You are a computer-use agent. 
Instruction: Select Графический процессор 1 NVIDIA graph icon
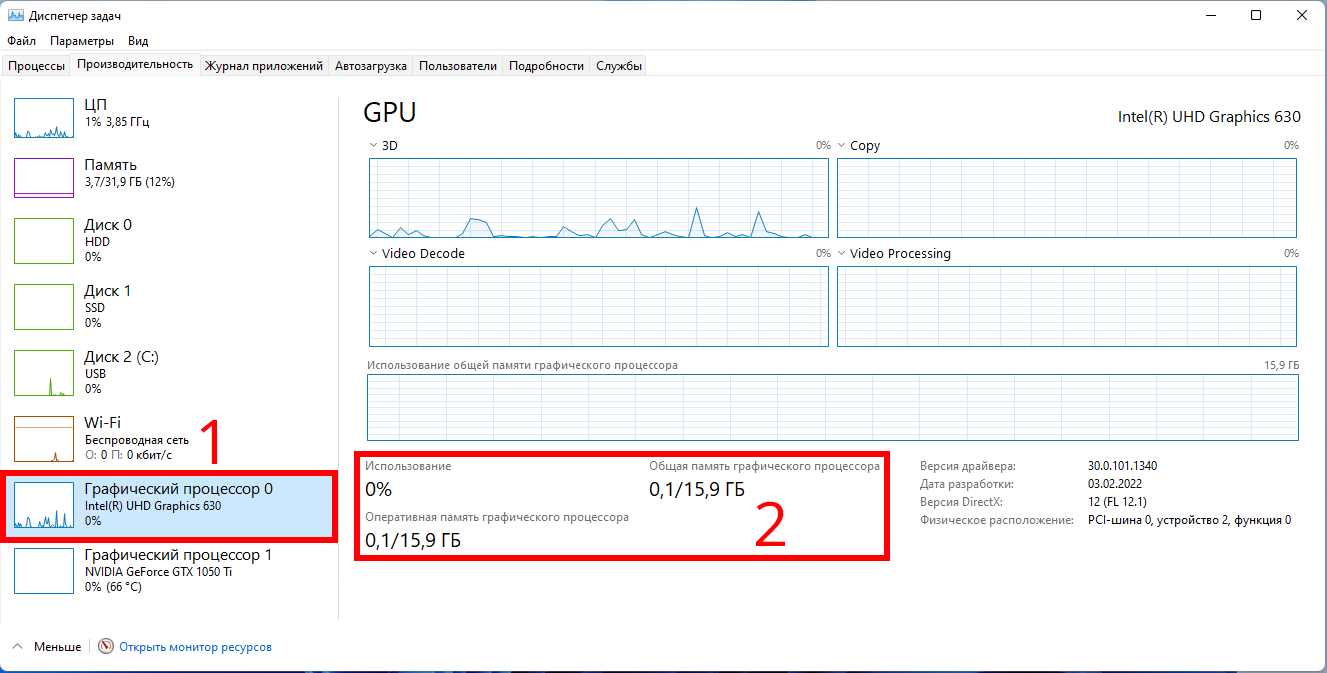[44, 571]
